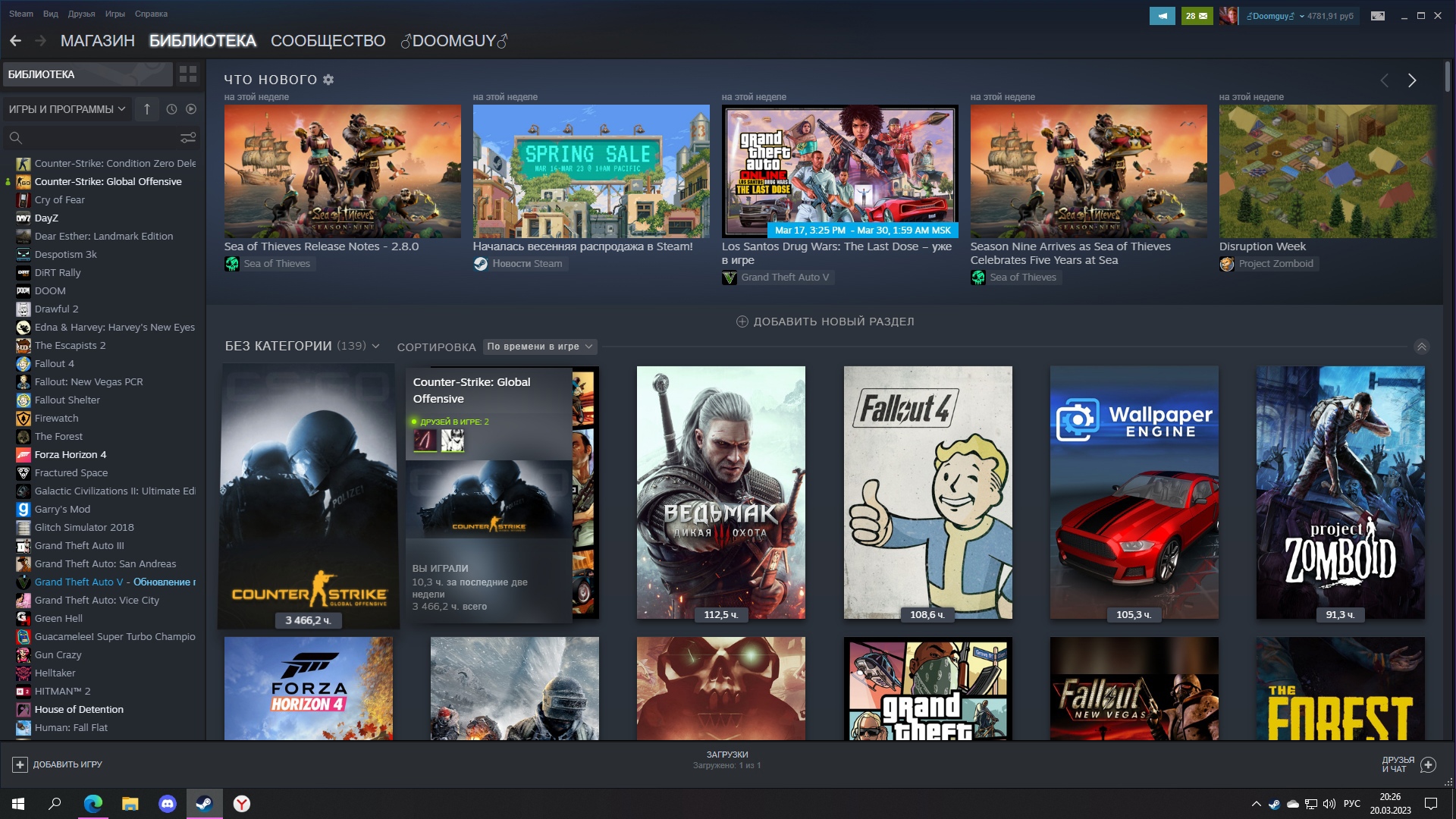Open the Steam menu
This screenshot has height=819, width=1456.
tap(21, 14)
